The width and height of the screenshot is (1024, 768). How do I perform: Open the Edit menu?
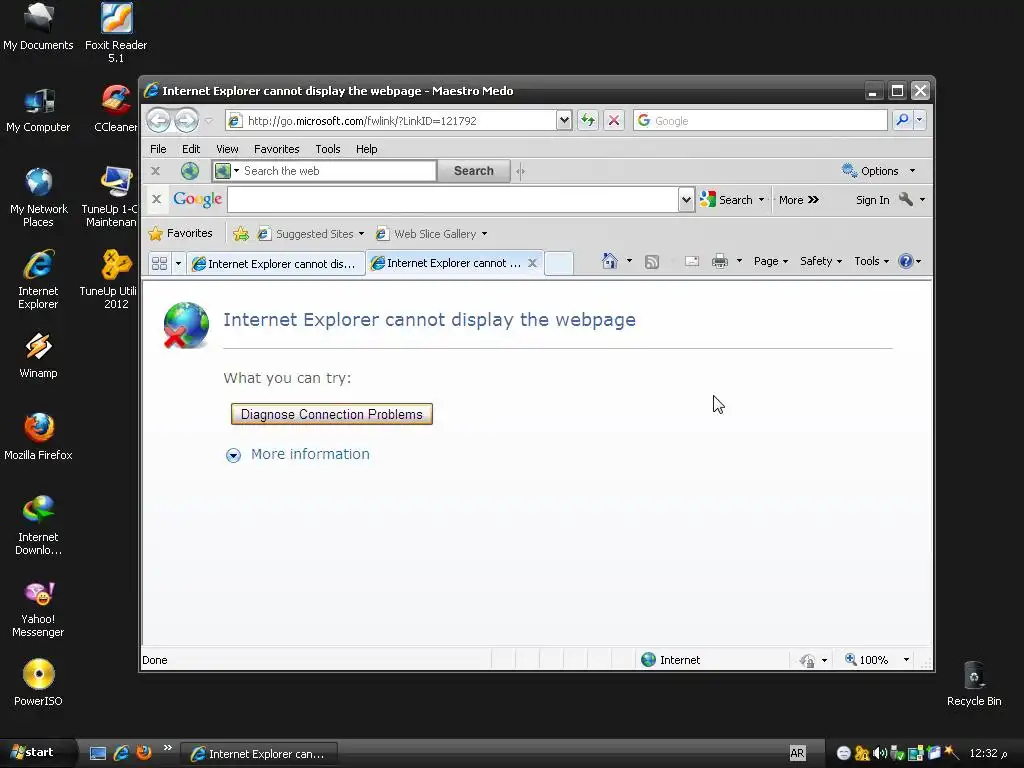pos(191,149)
